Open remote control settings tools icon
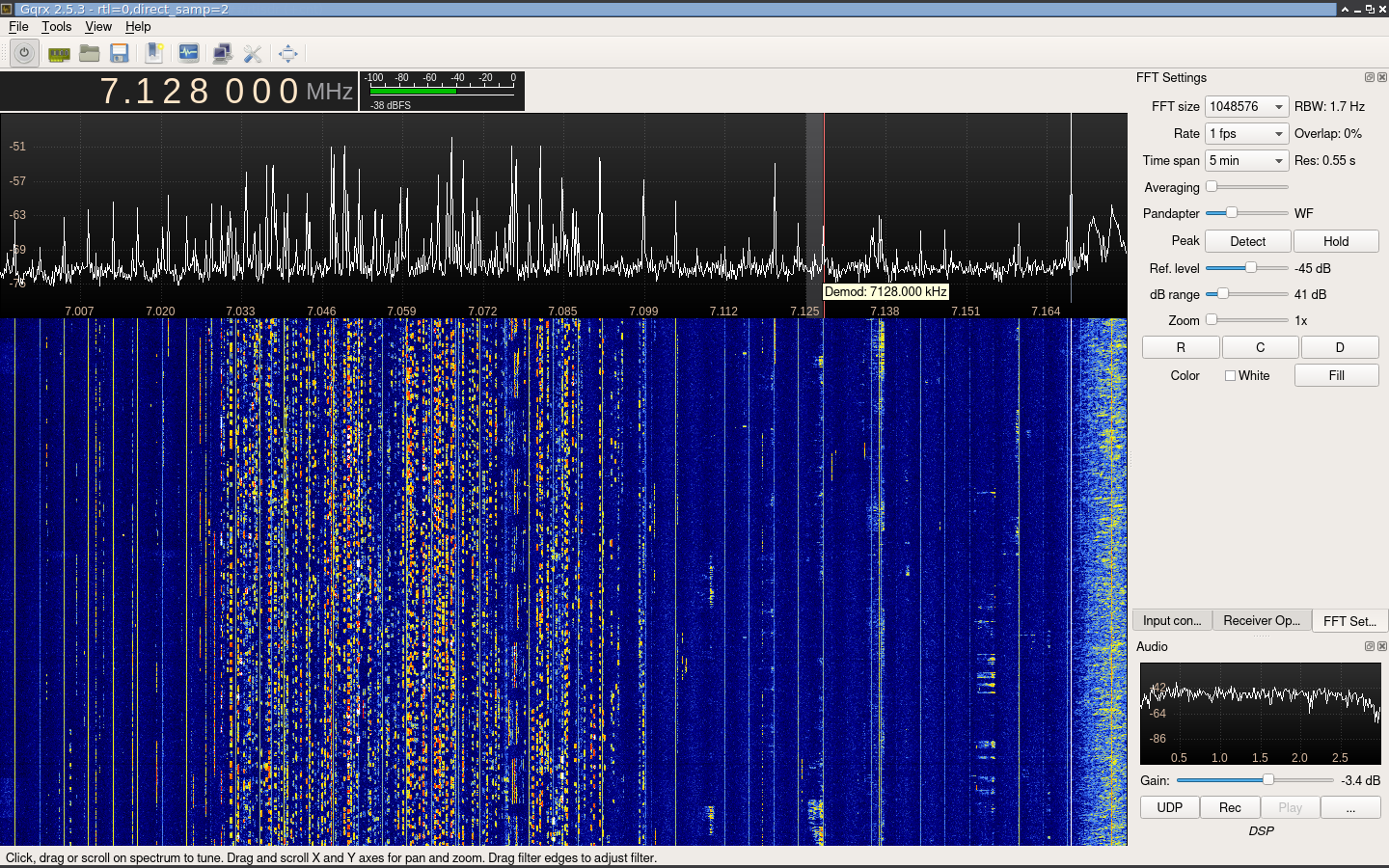 pos(253,53)
